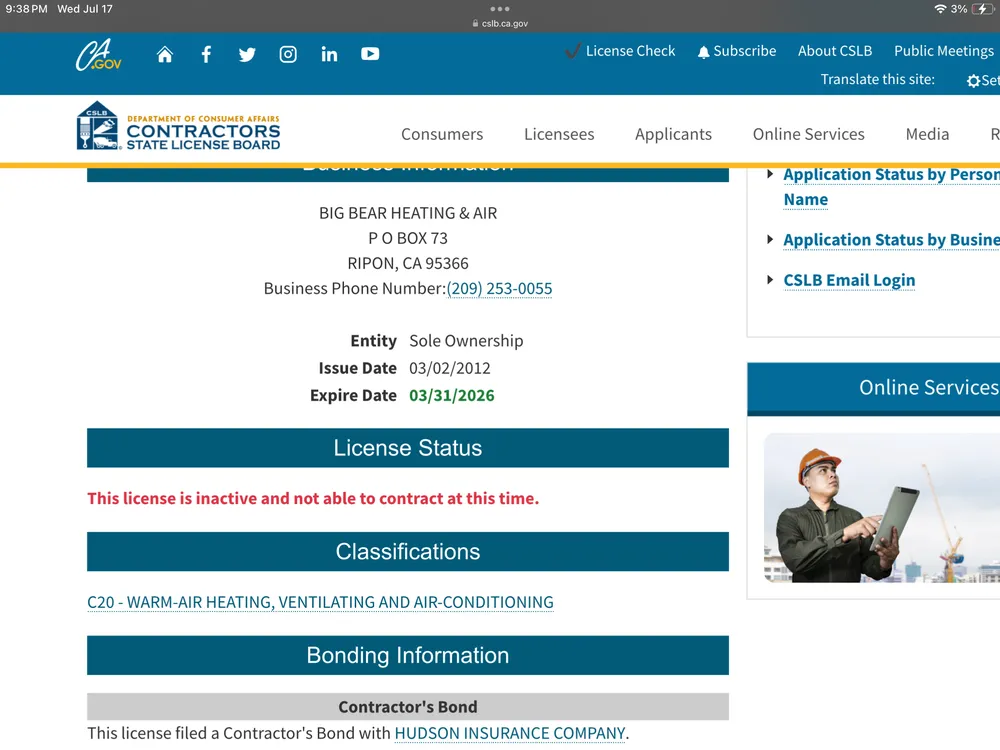Screen dimensions: 1000x750
Task: Open the Online Services menu
Action: point(808,134)
